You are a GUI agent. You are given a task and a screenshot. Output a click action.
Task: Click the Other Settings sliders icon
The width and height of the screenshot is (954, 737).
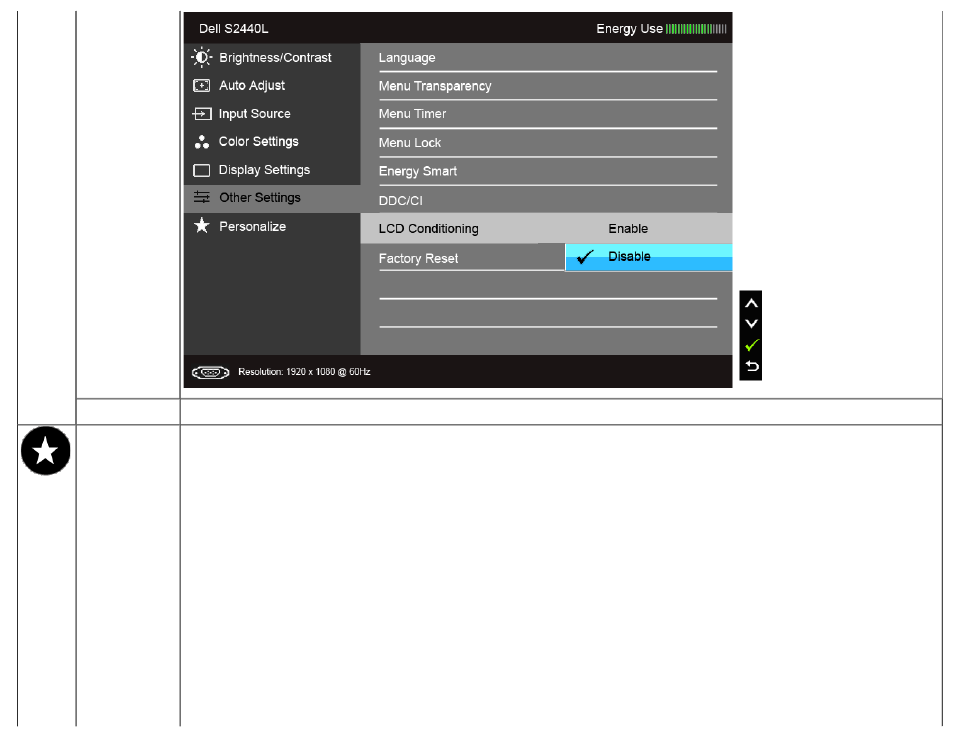(x=201, y=197)
